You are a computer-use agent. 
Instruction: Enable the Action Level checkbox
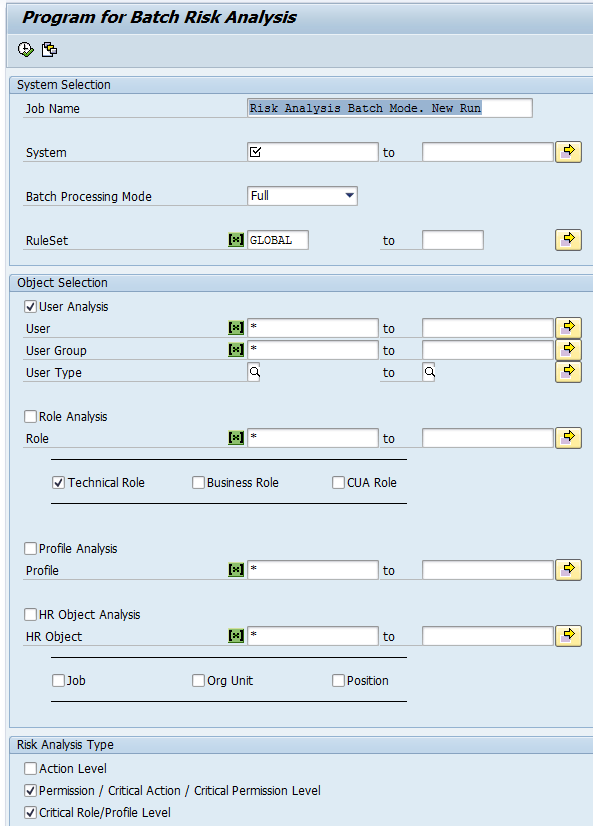pos(31,769)
